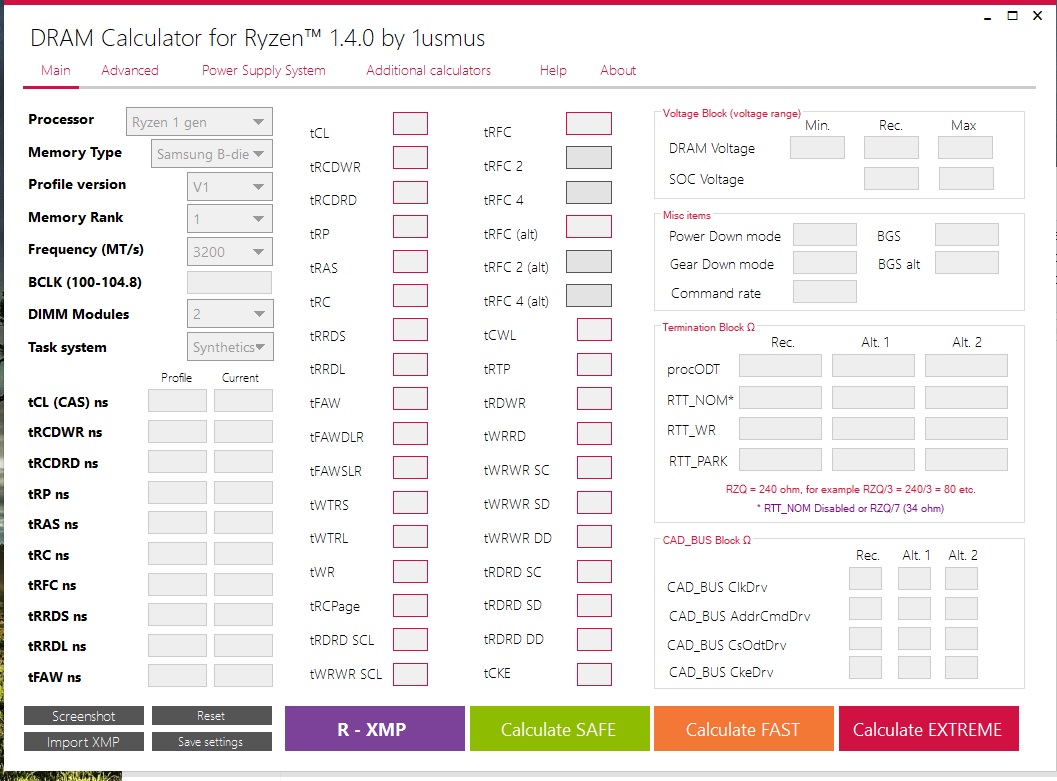
Task: Select the tRFC (alt) value box
Action: tap(588, 226)
